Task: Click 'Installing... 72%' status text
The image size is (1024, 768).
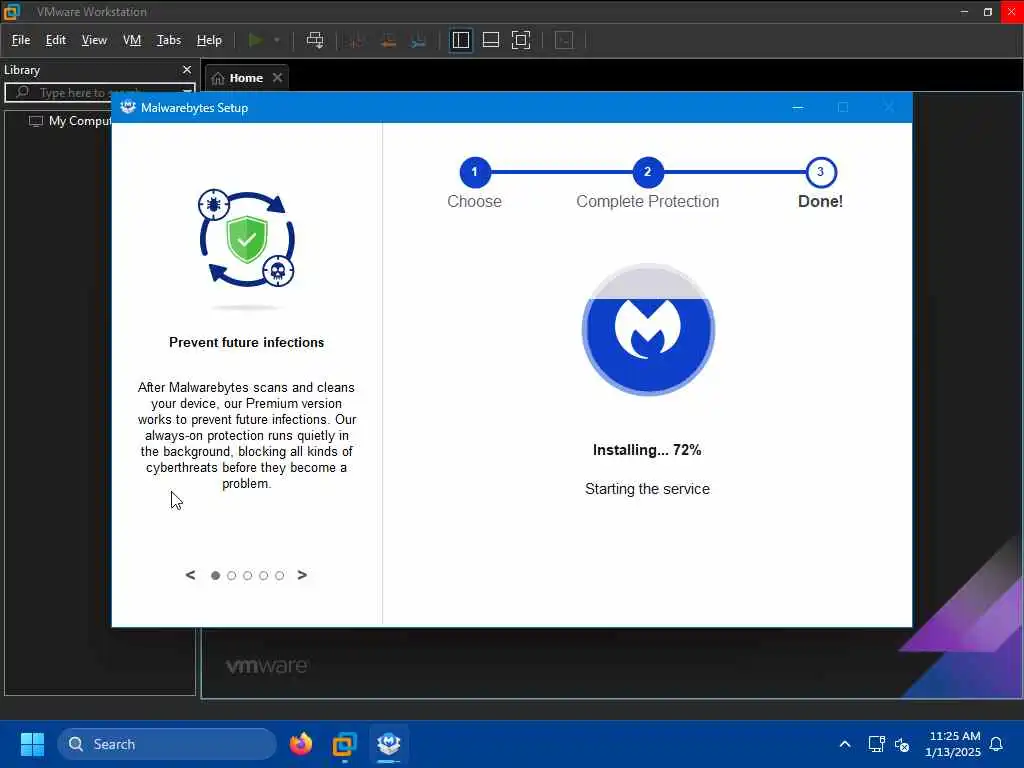Action: pos(647,450)
